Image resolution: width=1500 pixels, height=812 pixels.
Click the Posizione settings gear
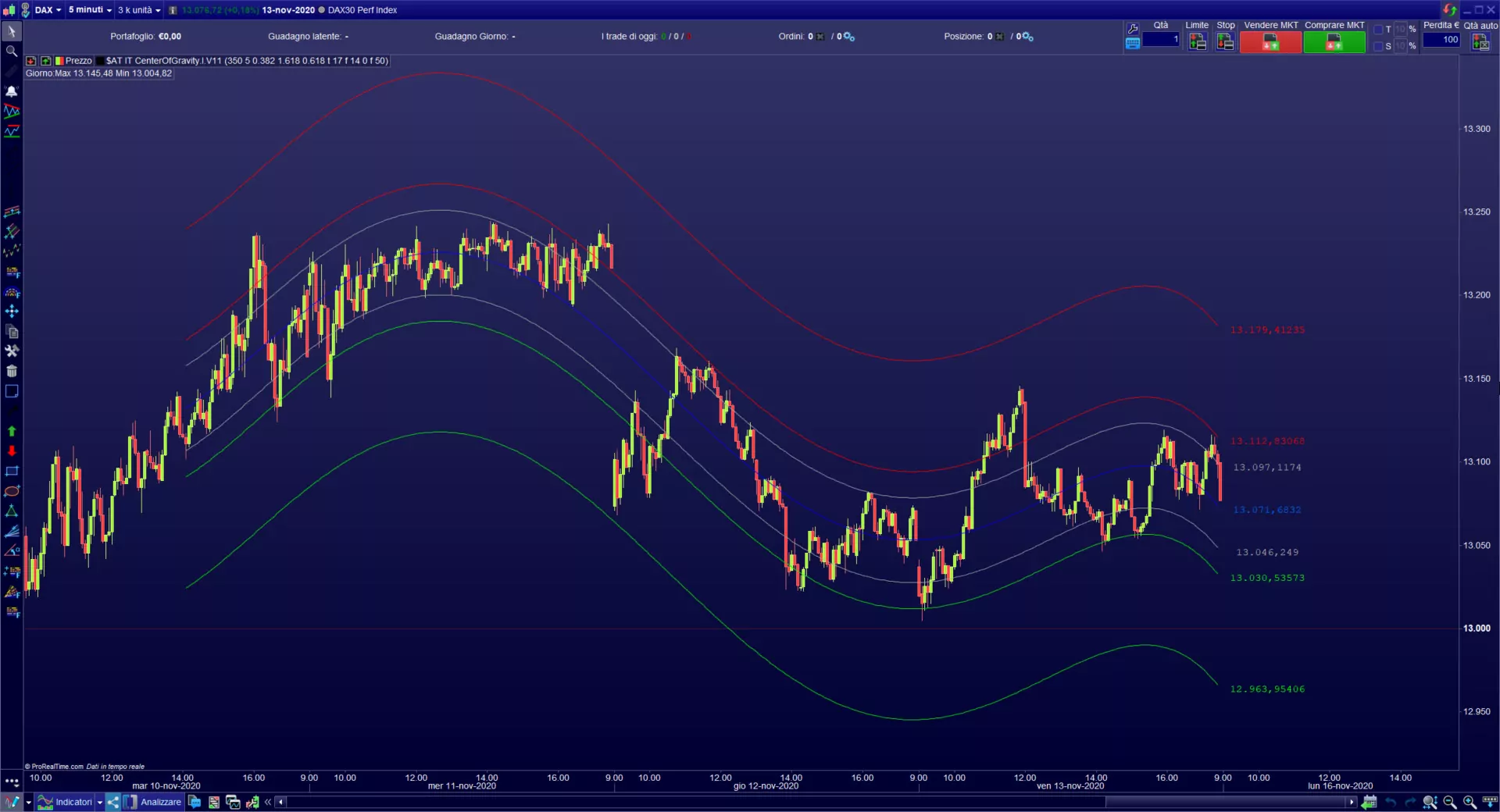[1028, 37]
